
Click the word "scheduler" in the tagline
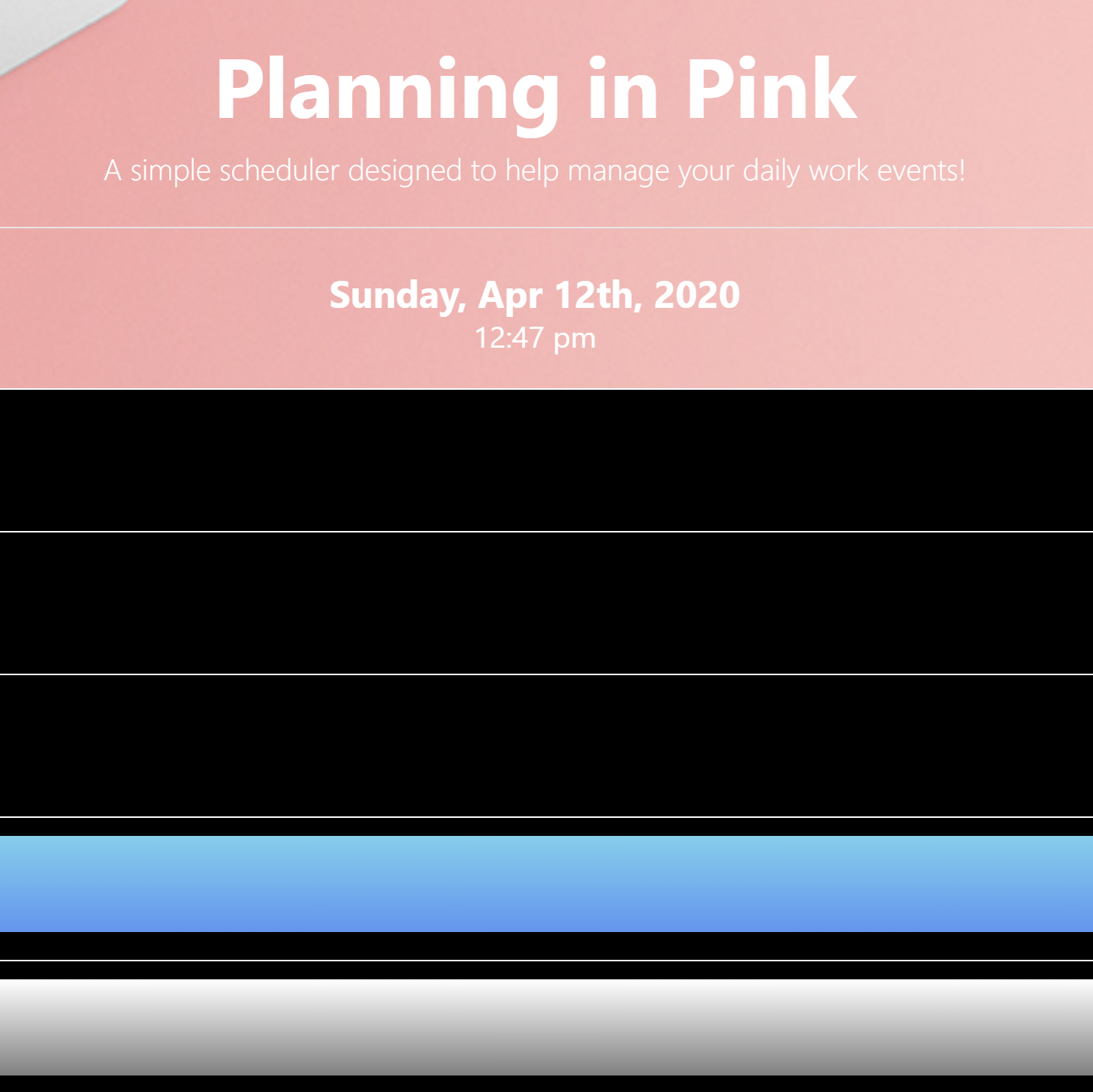279,171
